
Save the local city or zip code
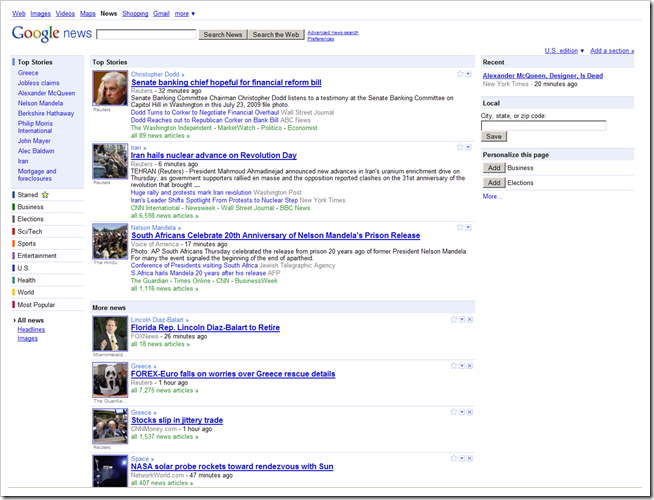point(494,136)
